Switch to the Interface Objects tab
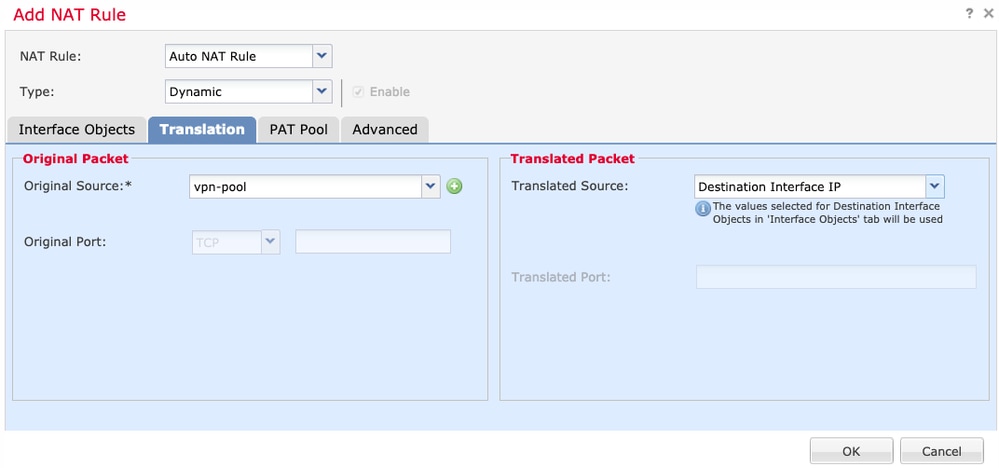The height and width of the screenshot is (468, 999). pyautogui.click(x=76, y=130)
